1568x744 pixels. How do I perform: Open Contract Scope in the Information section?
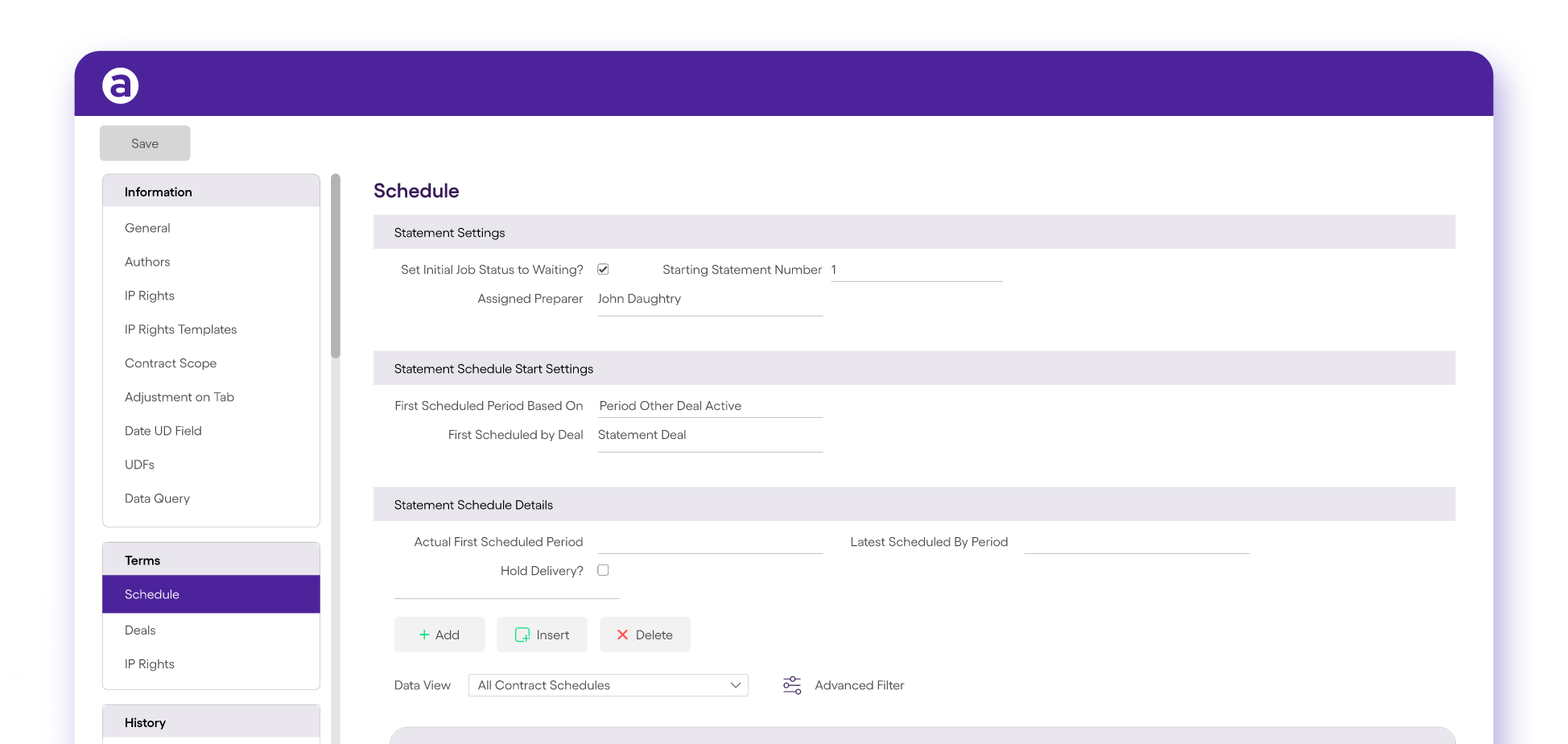tap(171, 363)
